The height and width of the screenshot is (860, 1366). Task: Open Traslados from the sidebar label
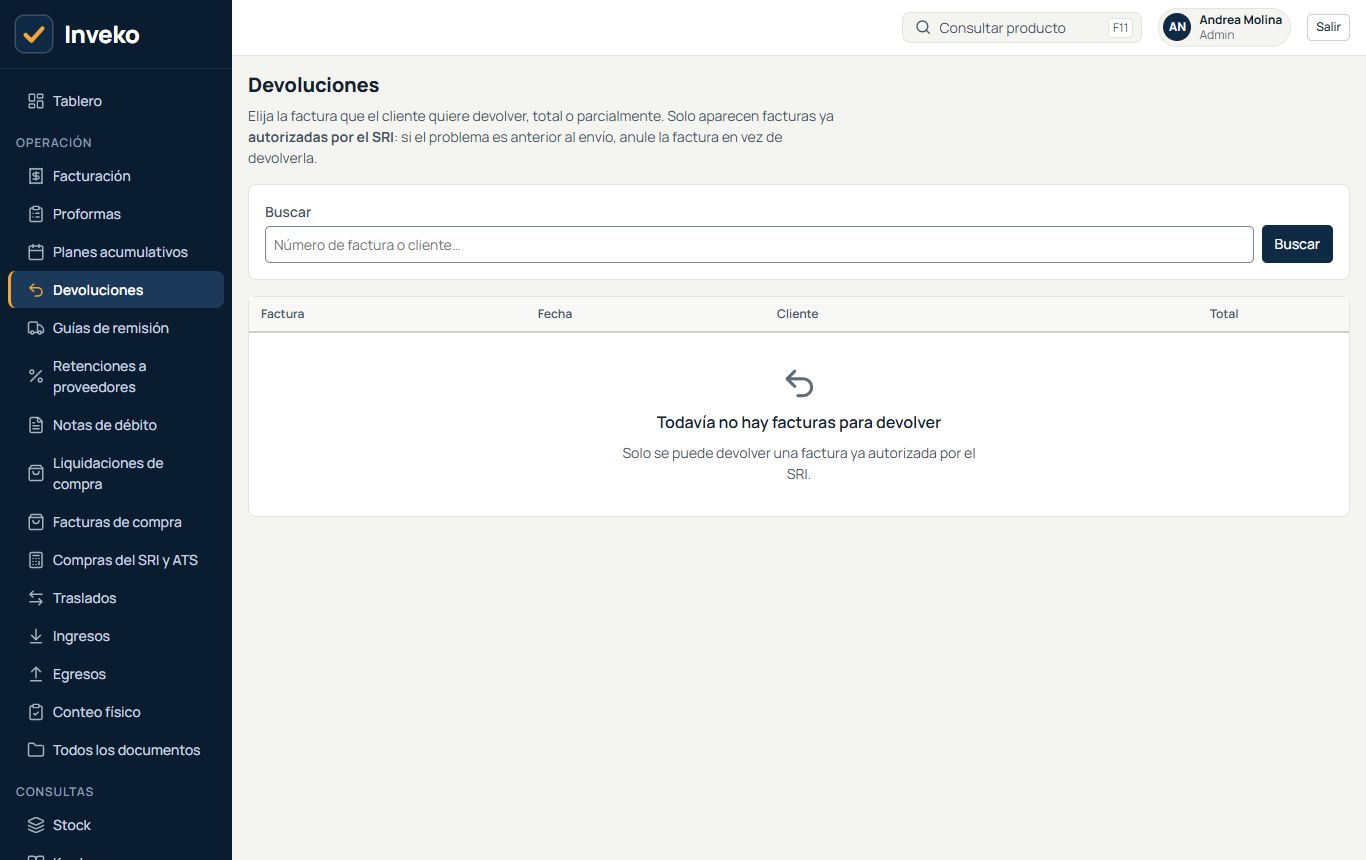(85, 598)
